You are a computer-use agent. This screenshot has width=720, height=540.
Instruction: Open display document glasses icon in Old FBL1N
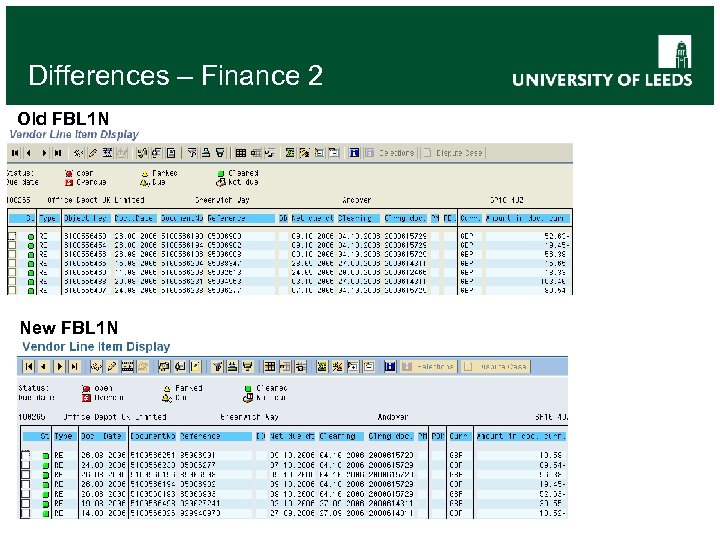pyautogui.click(x=79, y=153)
